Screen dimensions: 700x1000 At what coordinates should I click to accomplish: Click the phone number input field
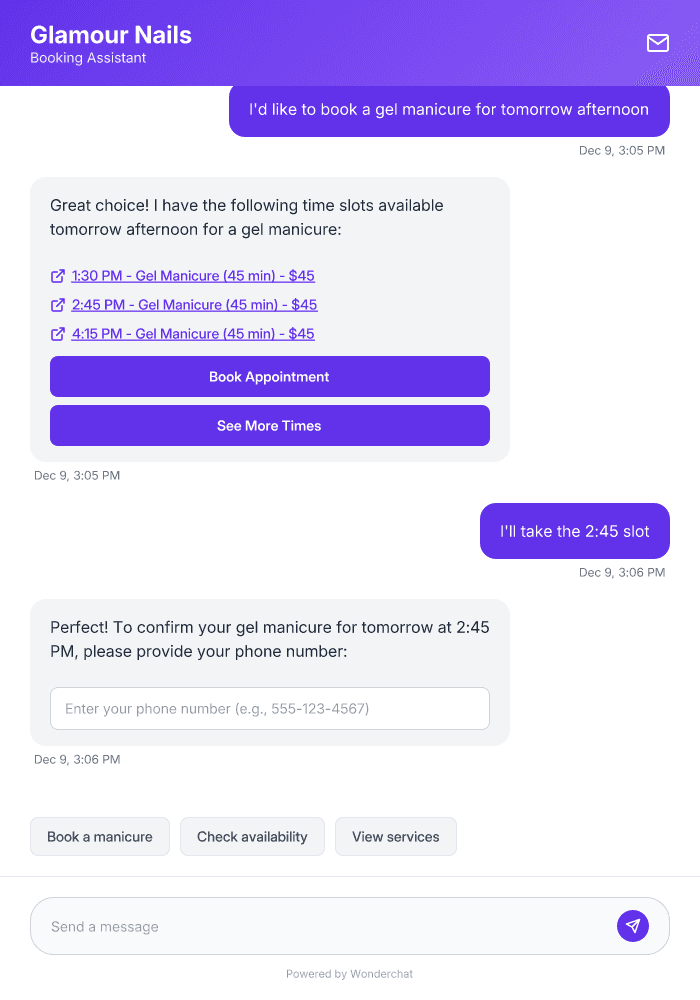(270, 708)
